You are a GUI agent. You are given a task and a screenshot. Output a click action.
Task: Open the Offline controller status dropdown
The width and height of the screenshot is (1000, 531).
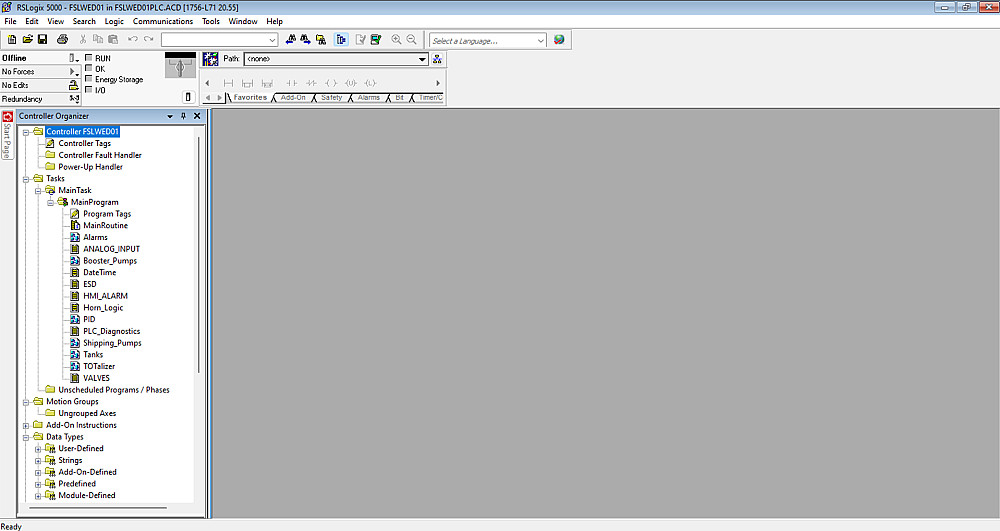[73, 58]
